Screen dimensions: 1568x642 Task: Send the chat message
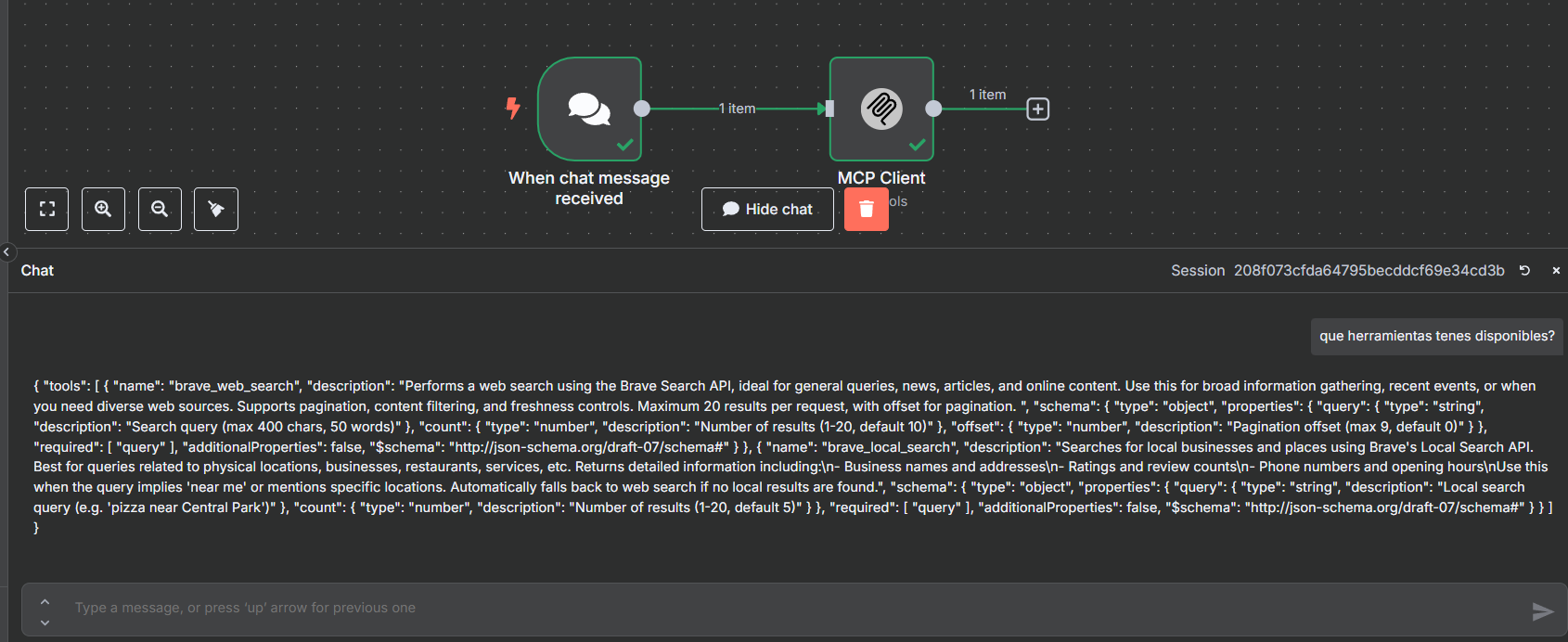[1542, 610]
